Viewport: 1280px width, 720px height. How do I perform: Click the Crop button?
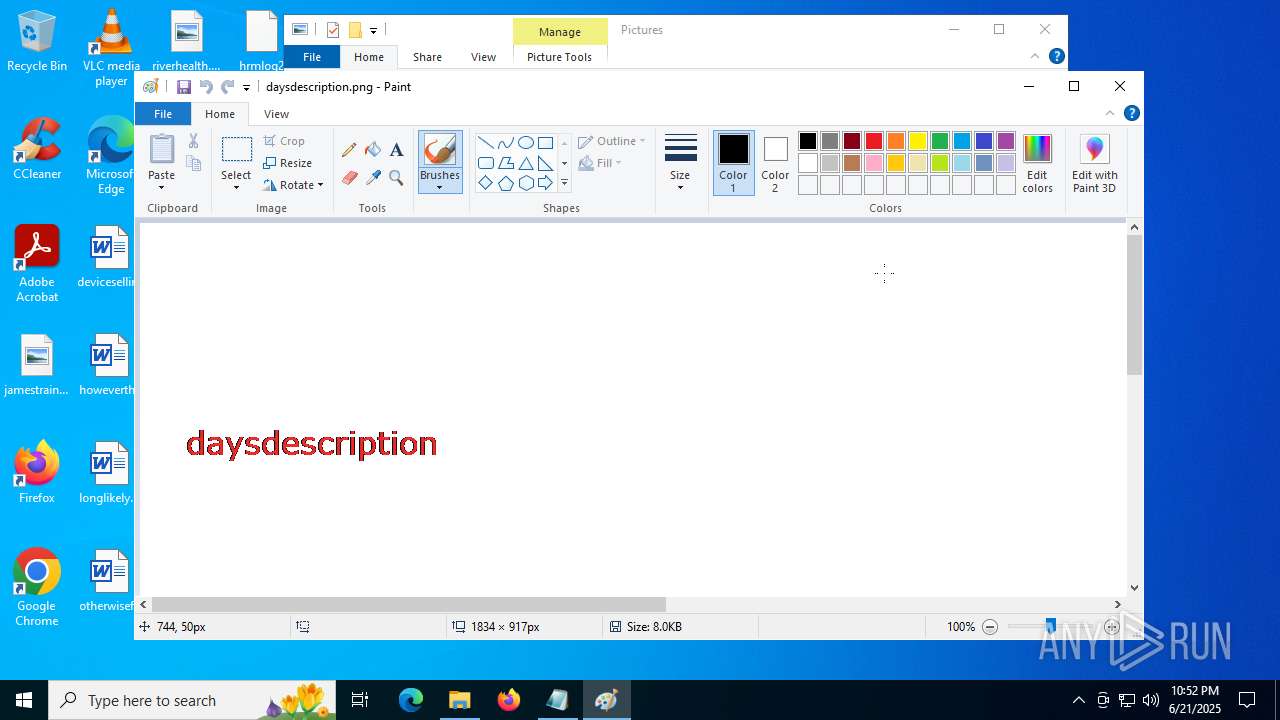pyautogui.click(x=285, y=141)
